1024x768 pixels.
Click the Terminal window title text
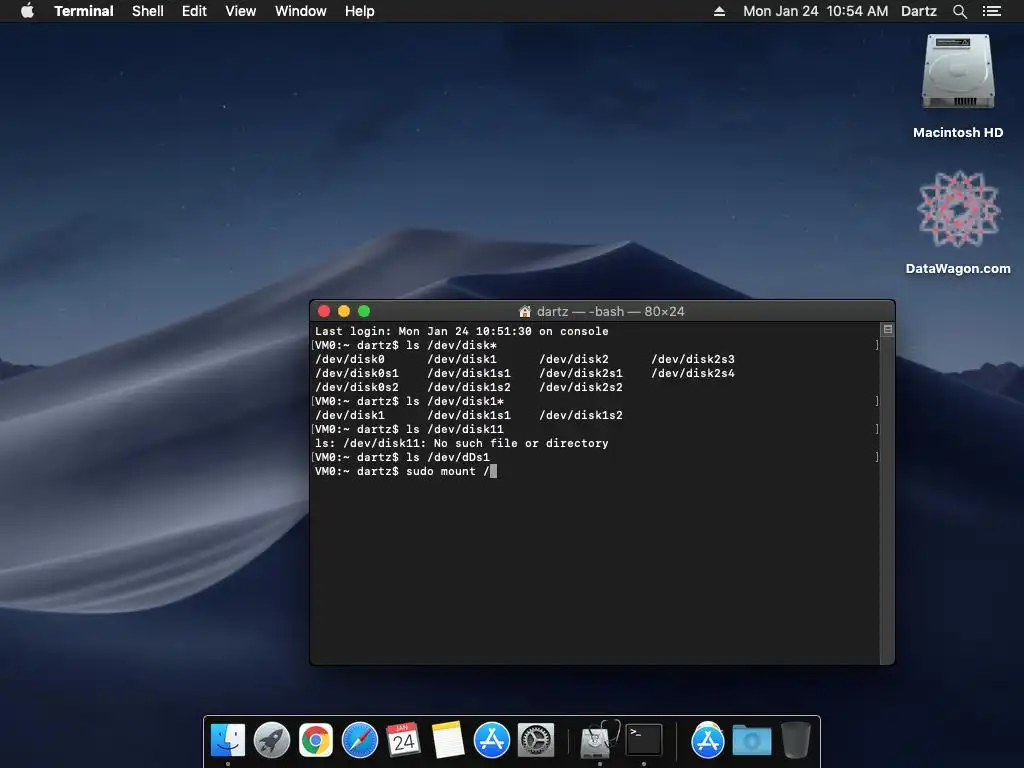coord(611,312)
